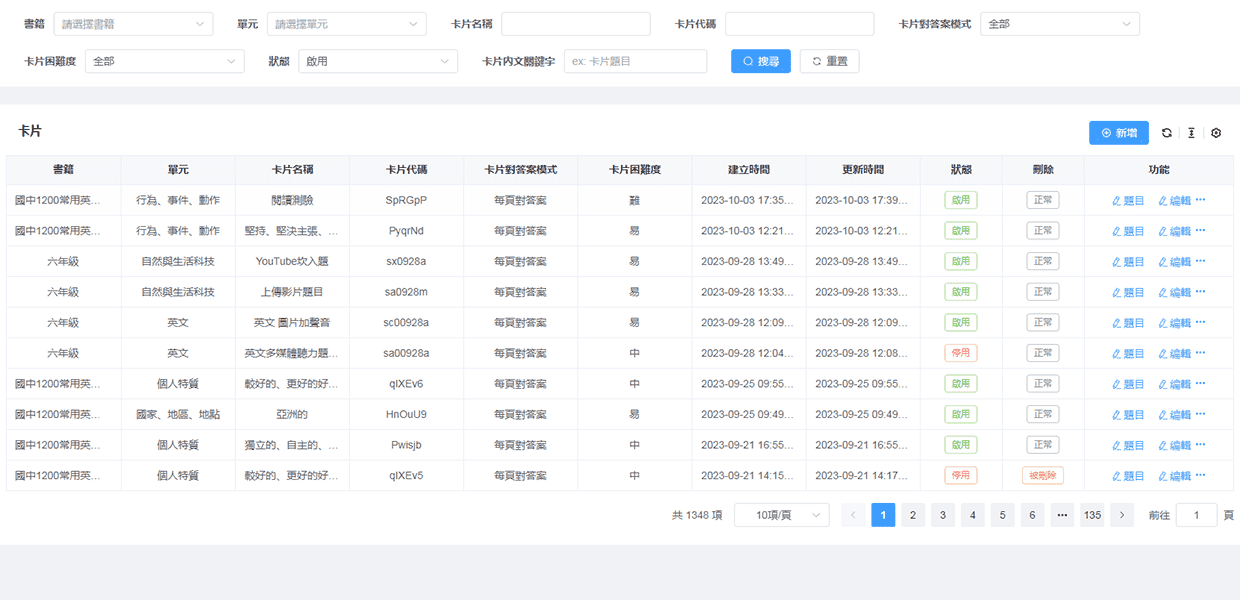Click the 新增 add button
1240x600 pixels.
click(1118, 133)
